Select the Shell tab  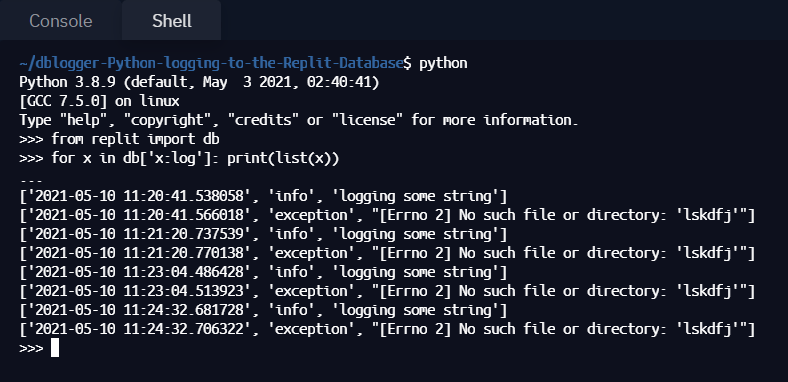[x=171, y=21]
